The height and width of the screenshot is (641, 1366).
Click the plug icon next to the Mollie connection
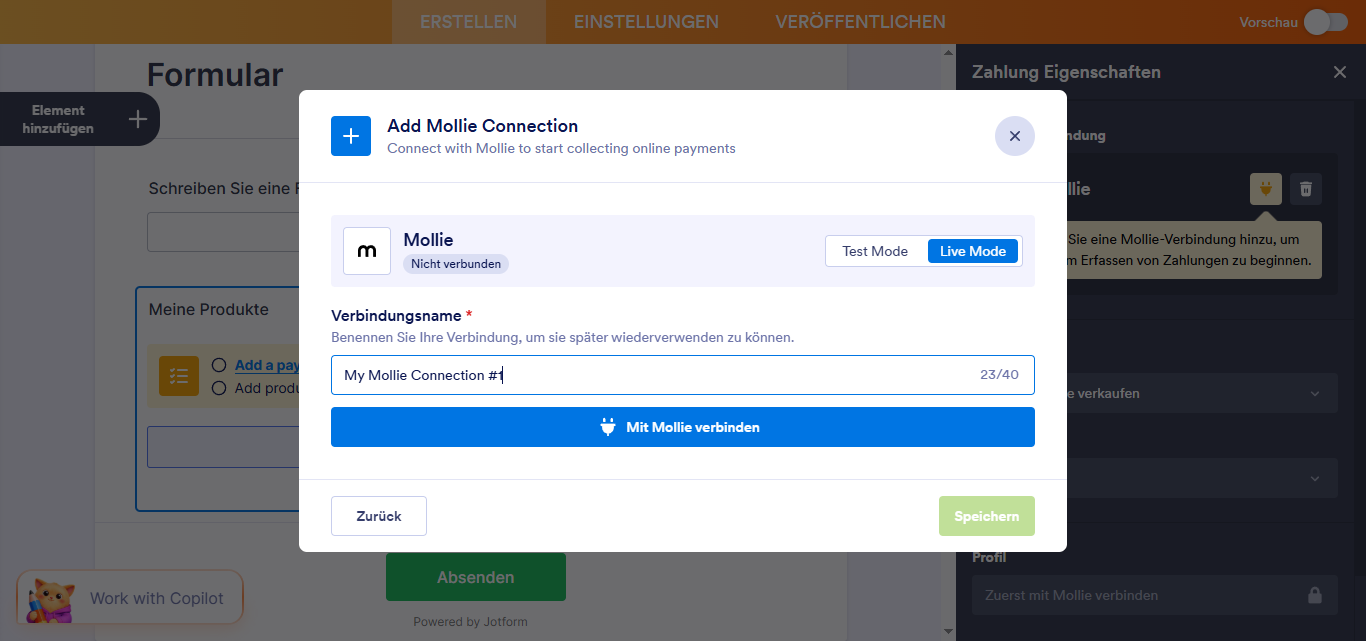[1265, 188]
